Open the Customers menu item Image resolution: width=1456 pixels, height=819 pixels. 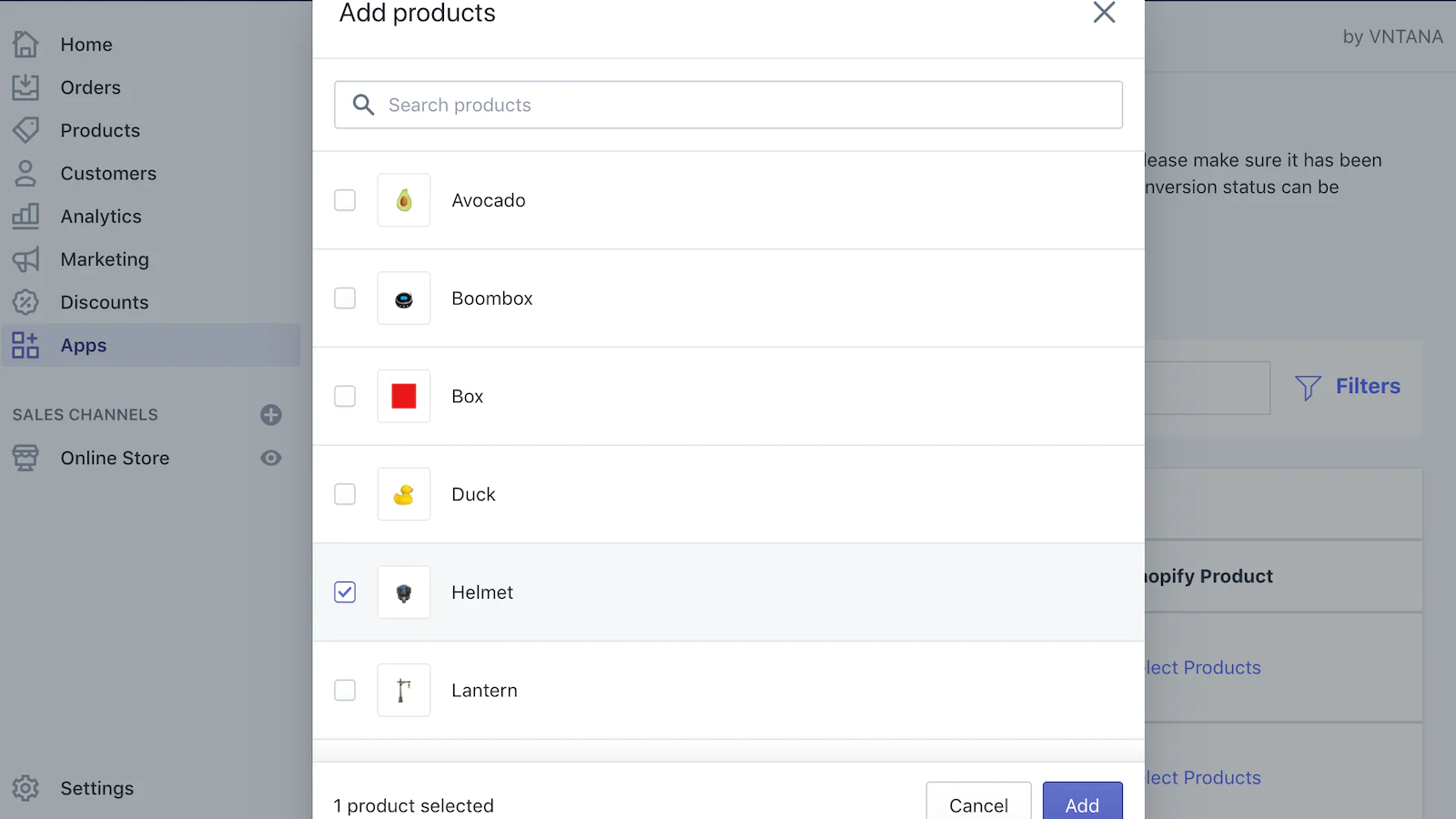coord(108,174)
